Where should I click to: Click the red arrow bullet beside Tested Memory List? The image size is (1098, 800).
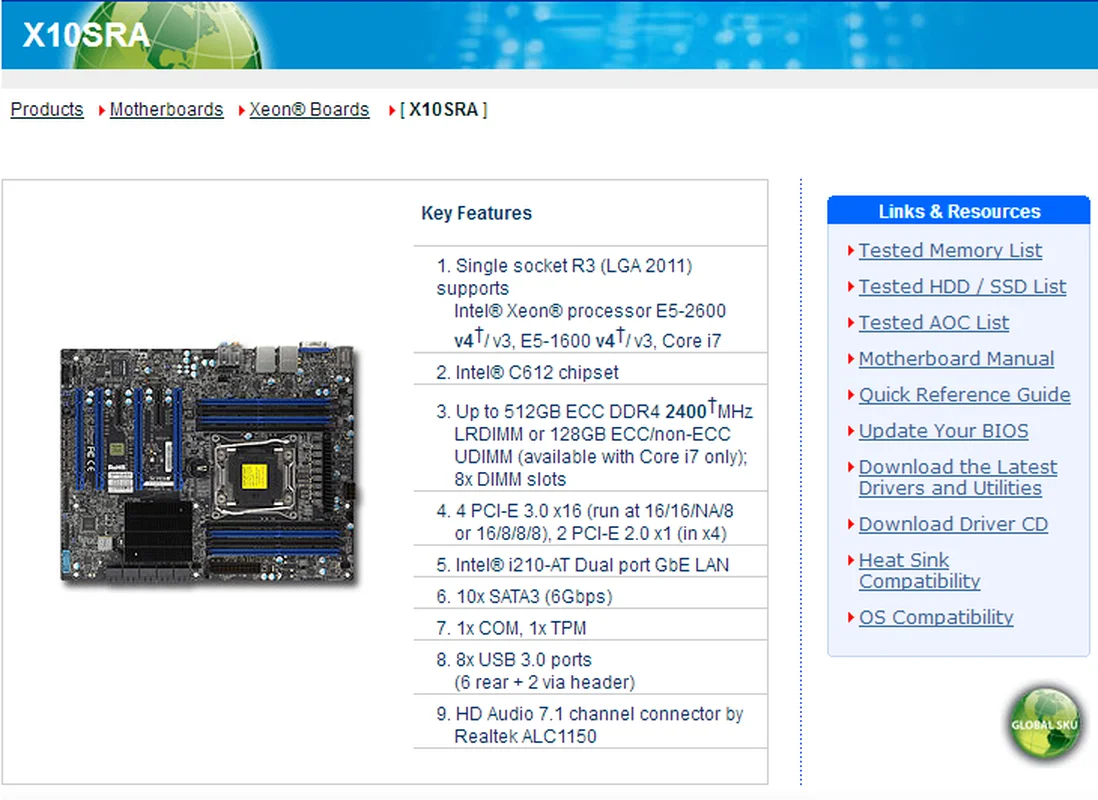[851, 250]
